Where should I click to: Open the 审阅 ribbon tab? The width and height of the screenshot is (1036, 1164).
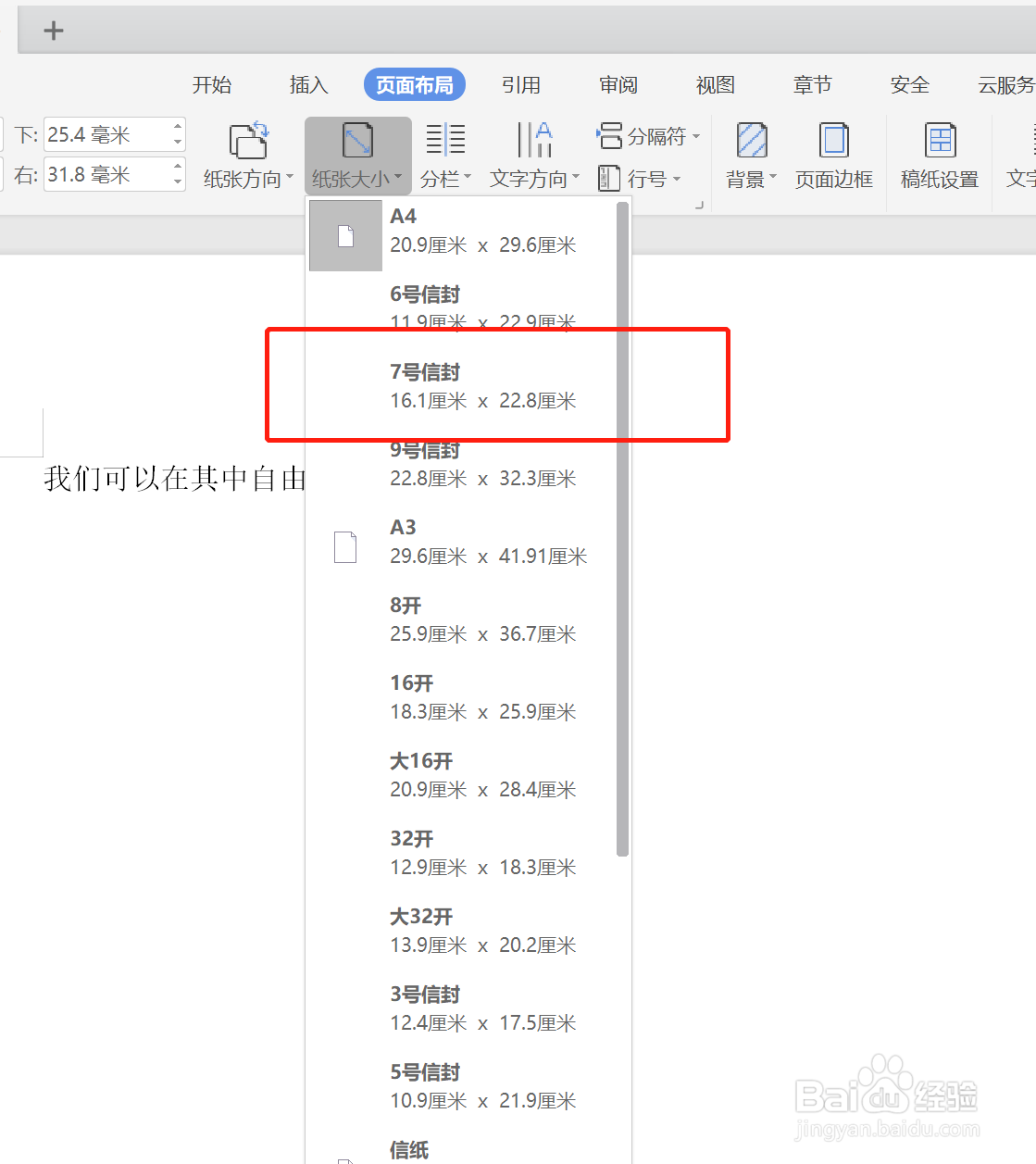tap(618, 85)
